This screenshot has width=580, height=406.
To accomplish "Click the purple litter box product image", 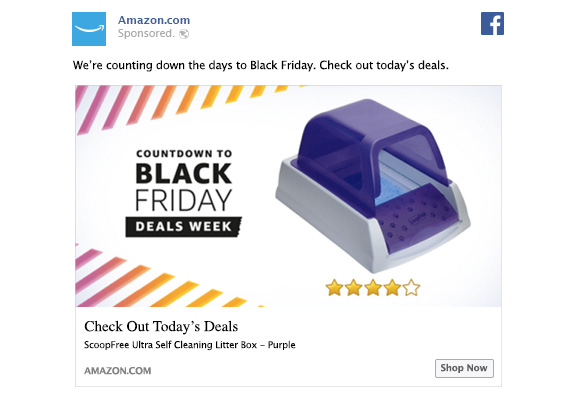I will pyautogui.click(x=372, y=185).
